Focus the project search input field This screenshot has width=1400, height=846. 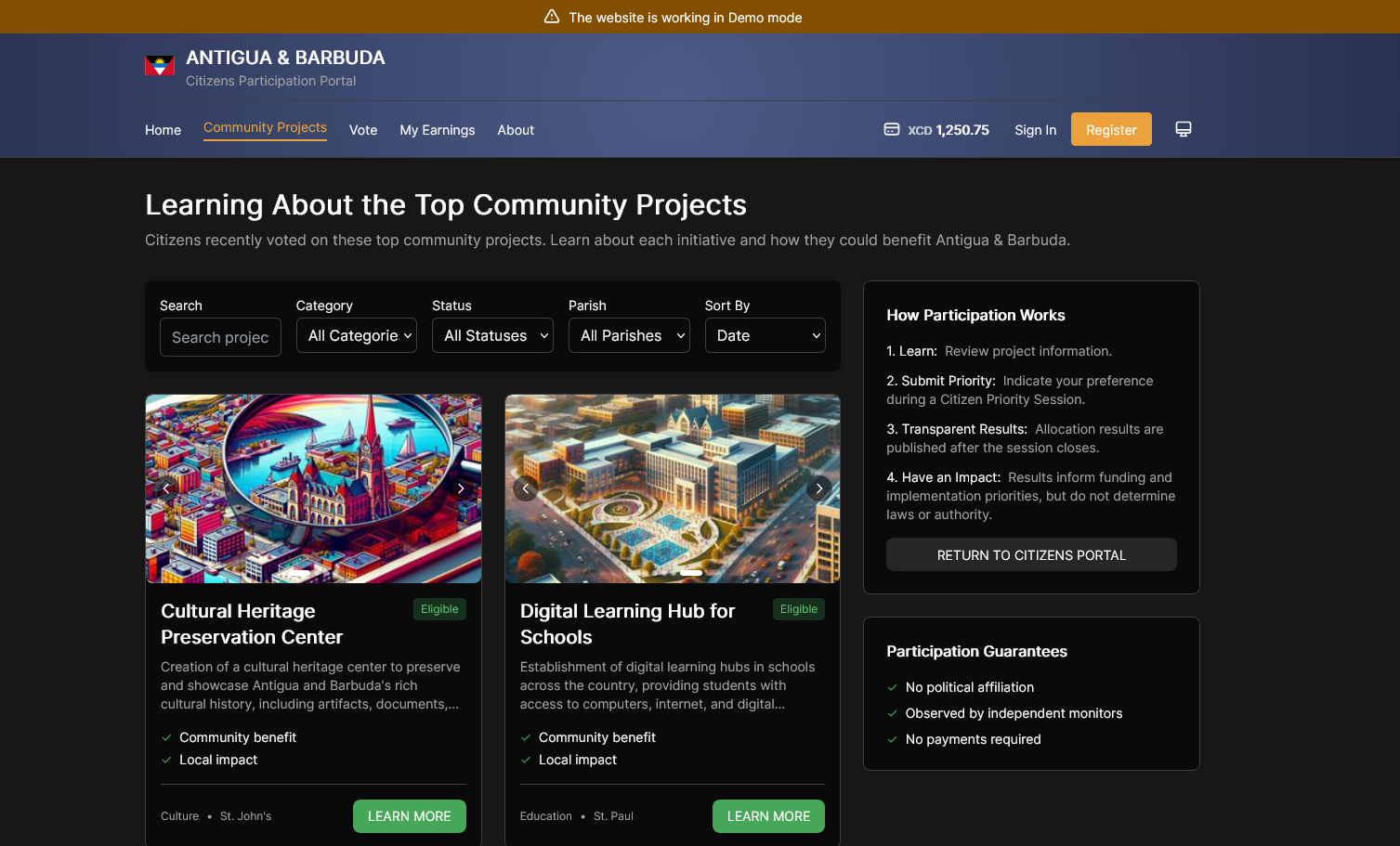[x=220, y=337]
